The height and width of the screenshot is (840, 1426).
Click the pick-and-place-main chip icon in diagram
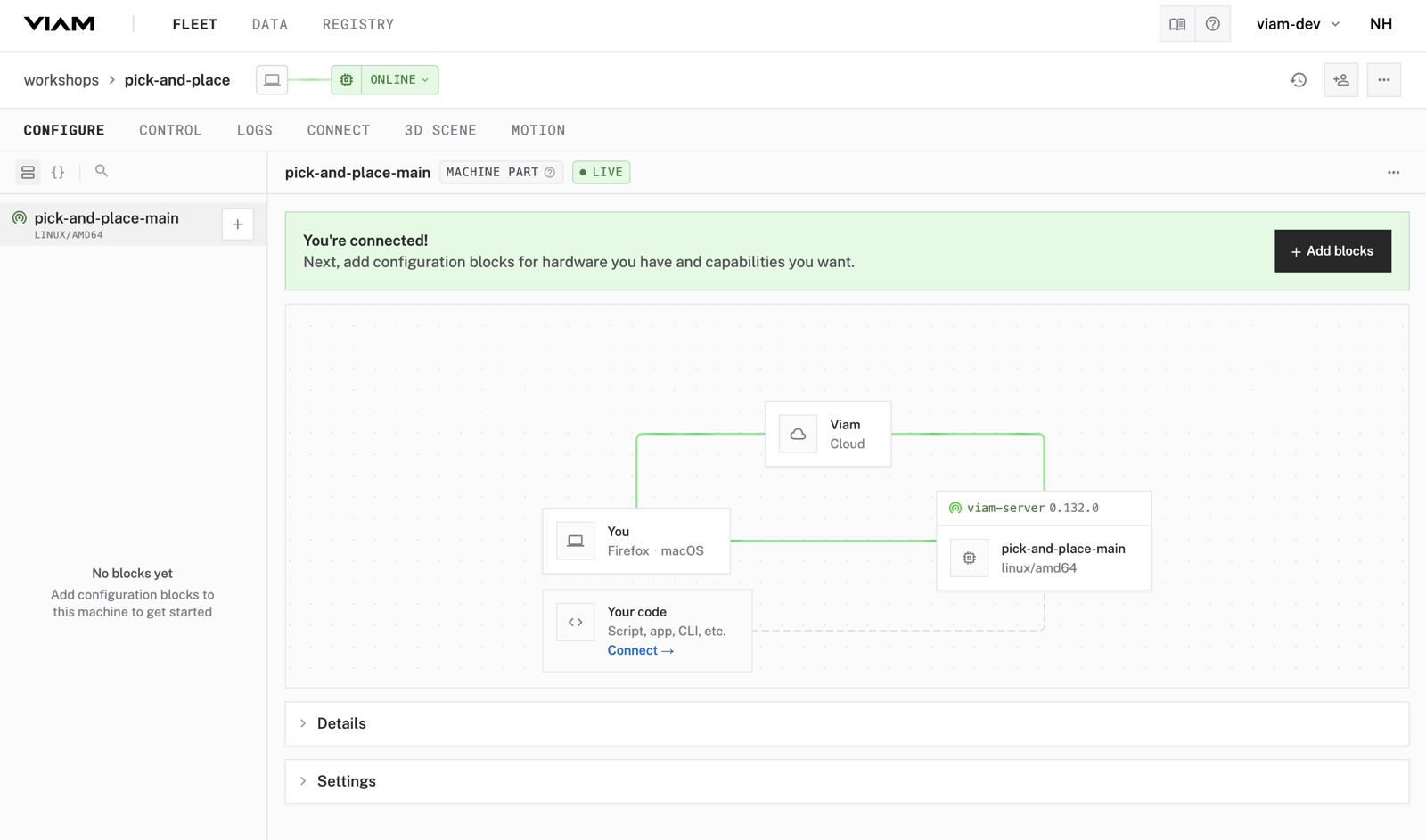coord(970,559)
